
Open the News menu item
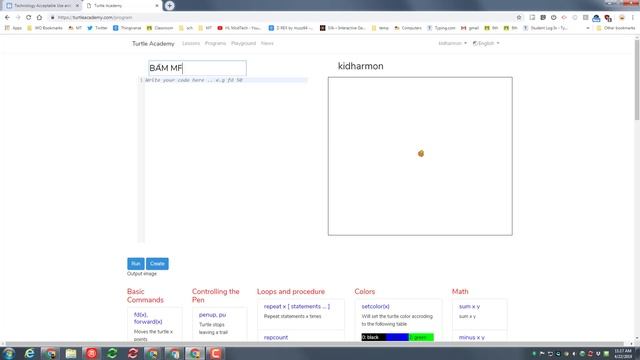coord(267,43)
